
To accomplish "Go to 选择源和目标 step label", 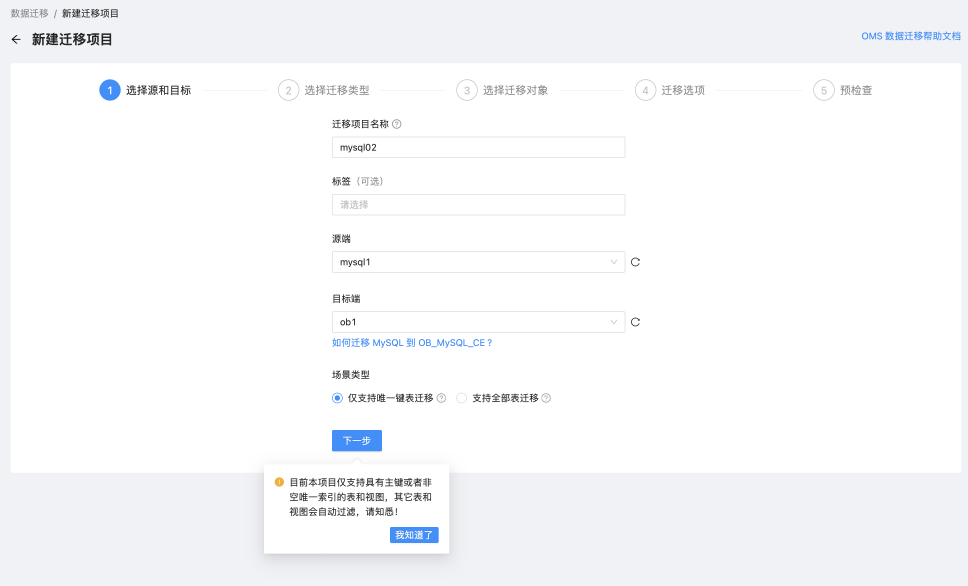I will pos(159,90).
